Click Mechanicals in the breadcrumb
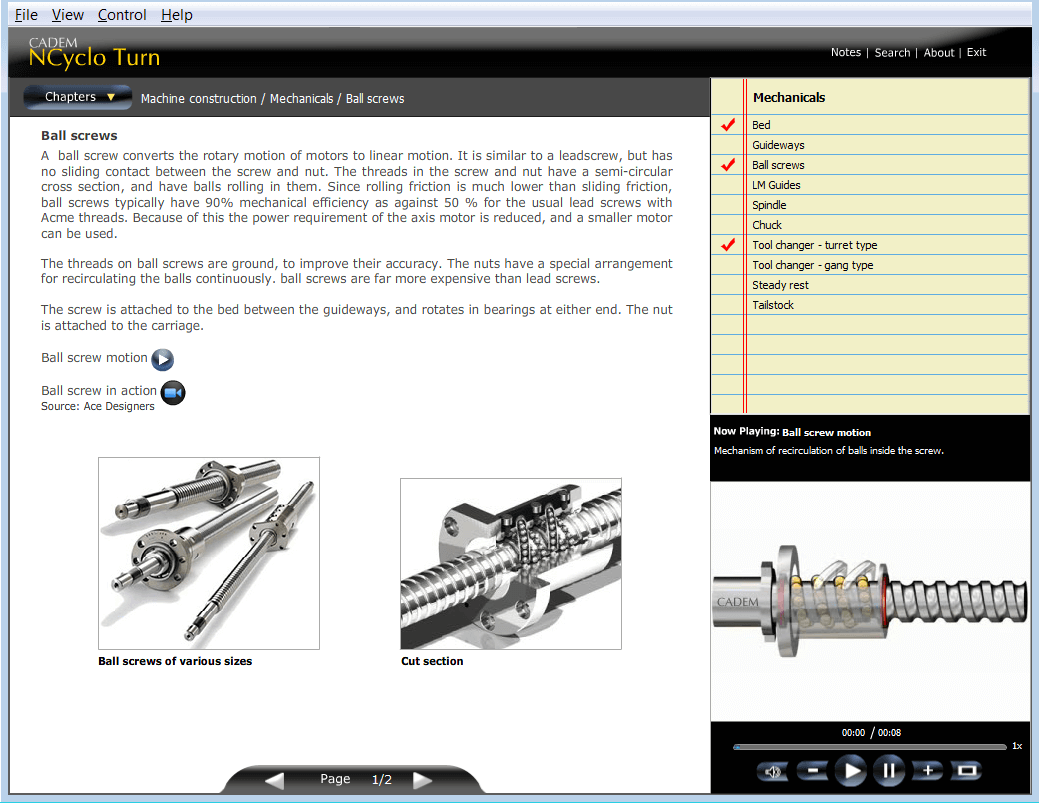Image resolution: width=1039 pixels, height=803 pixels. tap(301, 99)
